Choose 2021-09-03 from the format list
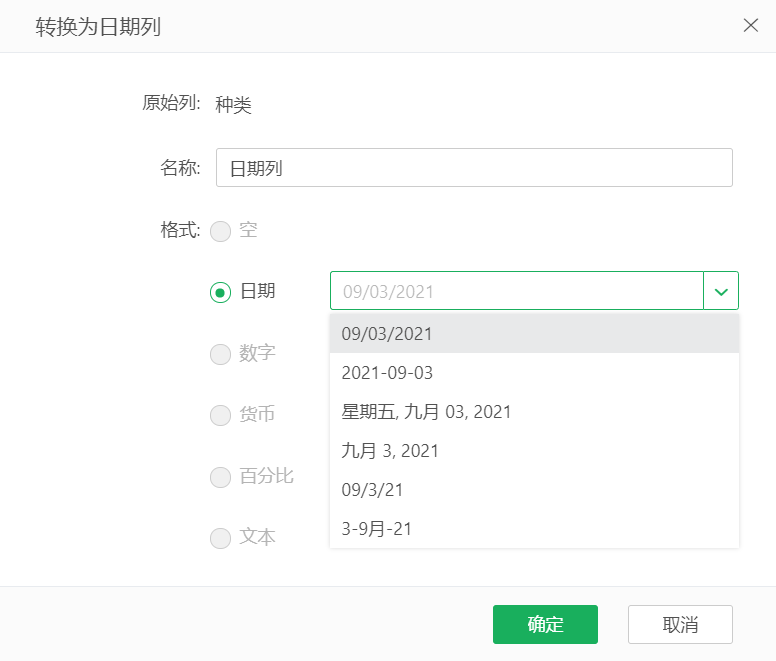 [x=534, y=373]
